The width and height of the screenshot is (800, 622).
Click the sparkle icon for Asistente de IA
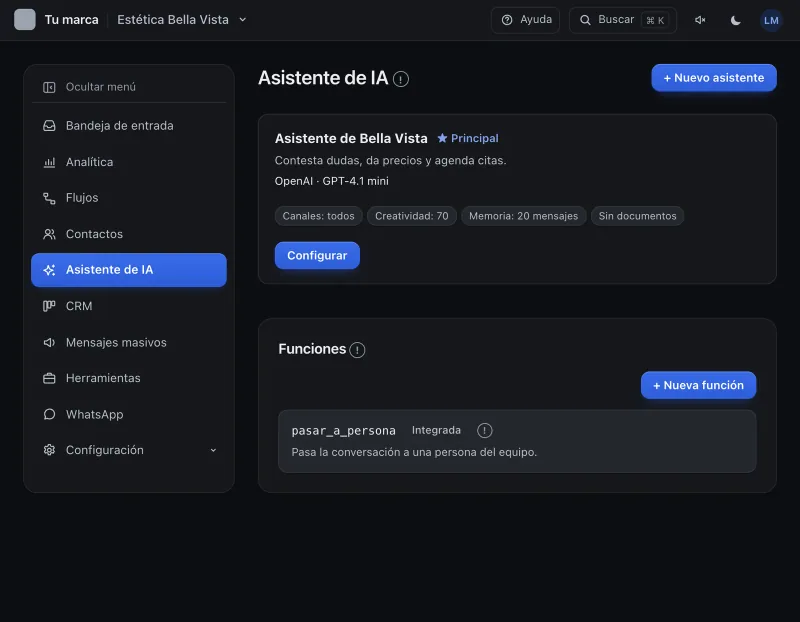pyautogui.click(x=49, y=270)
